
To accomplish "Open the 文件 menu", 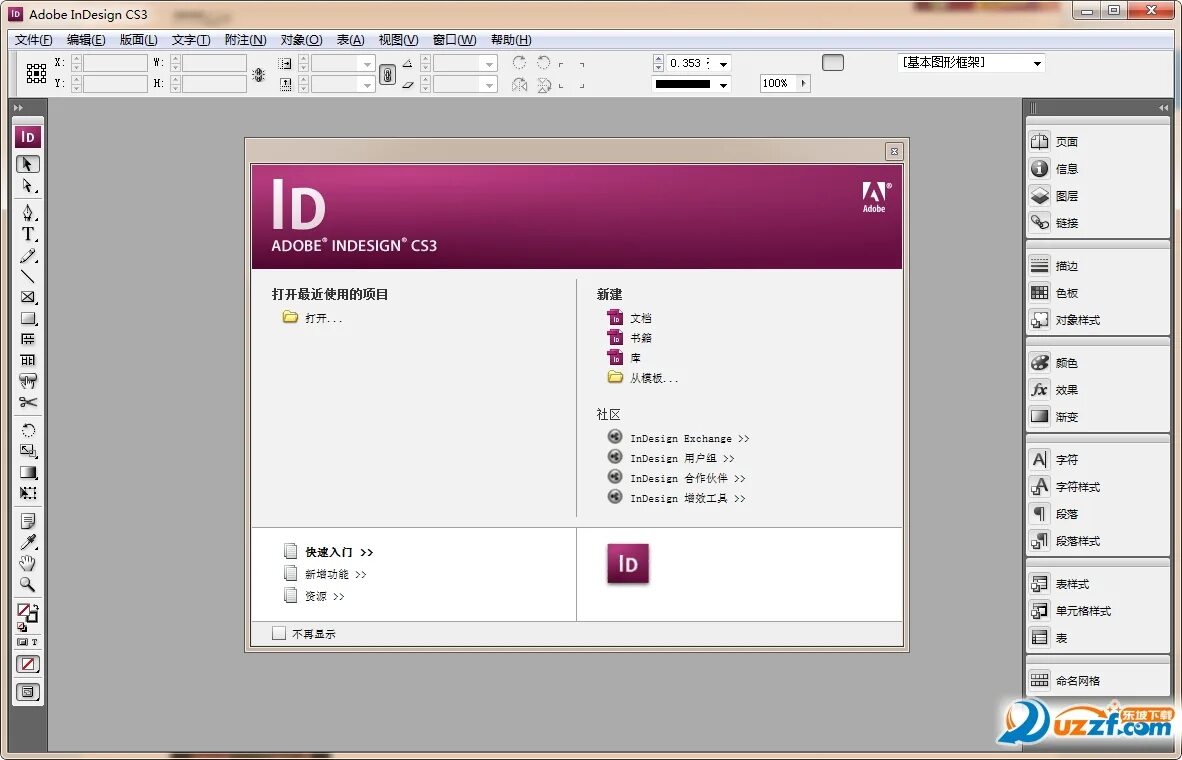I will [32, 40].
